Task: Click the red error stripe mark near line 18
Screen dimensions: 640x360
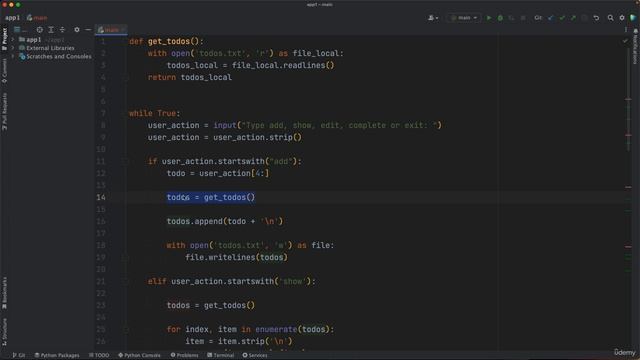Action: pos(628,247)
